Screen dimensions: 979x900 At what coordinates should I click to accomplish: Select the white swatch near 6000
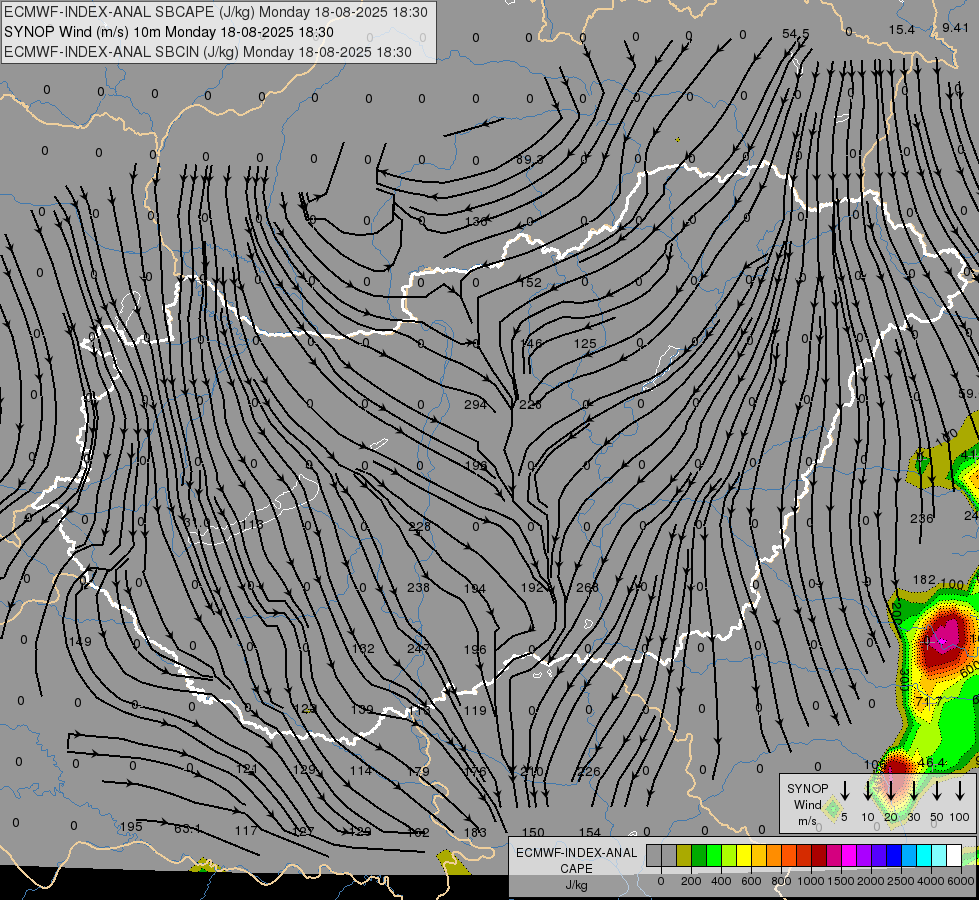pyautogui.click(x=954, y=855)
